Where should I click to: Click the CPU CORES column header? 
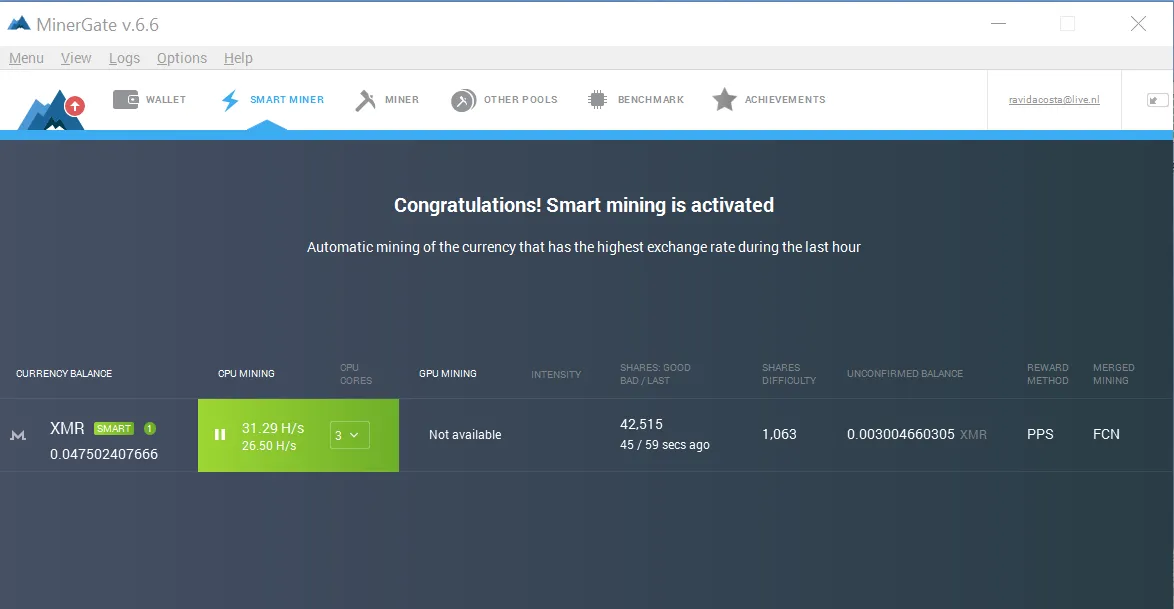click(356, 374)
